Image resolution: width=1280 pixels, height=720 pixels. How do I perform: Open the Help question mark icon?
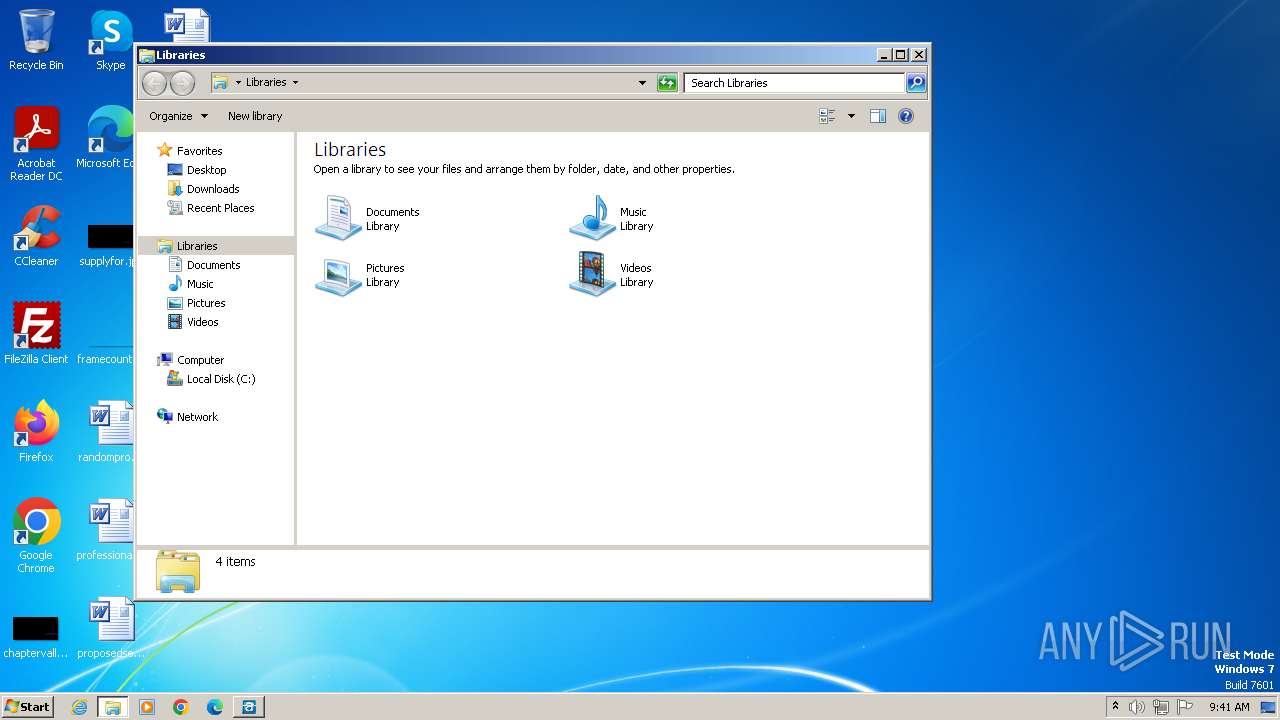[906, 116]
